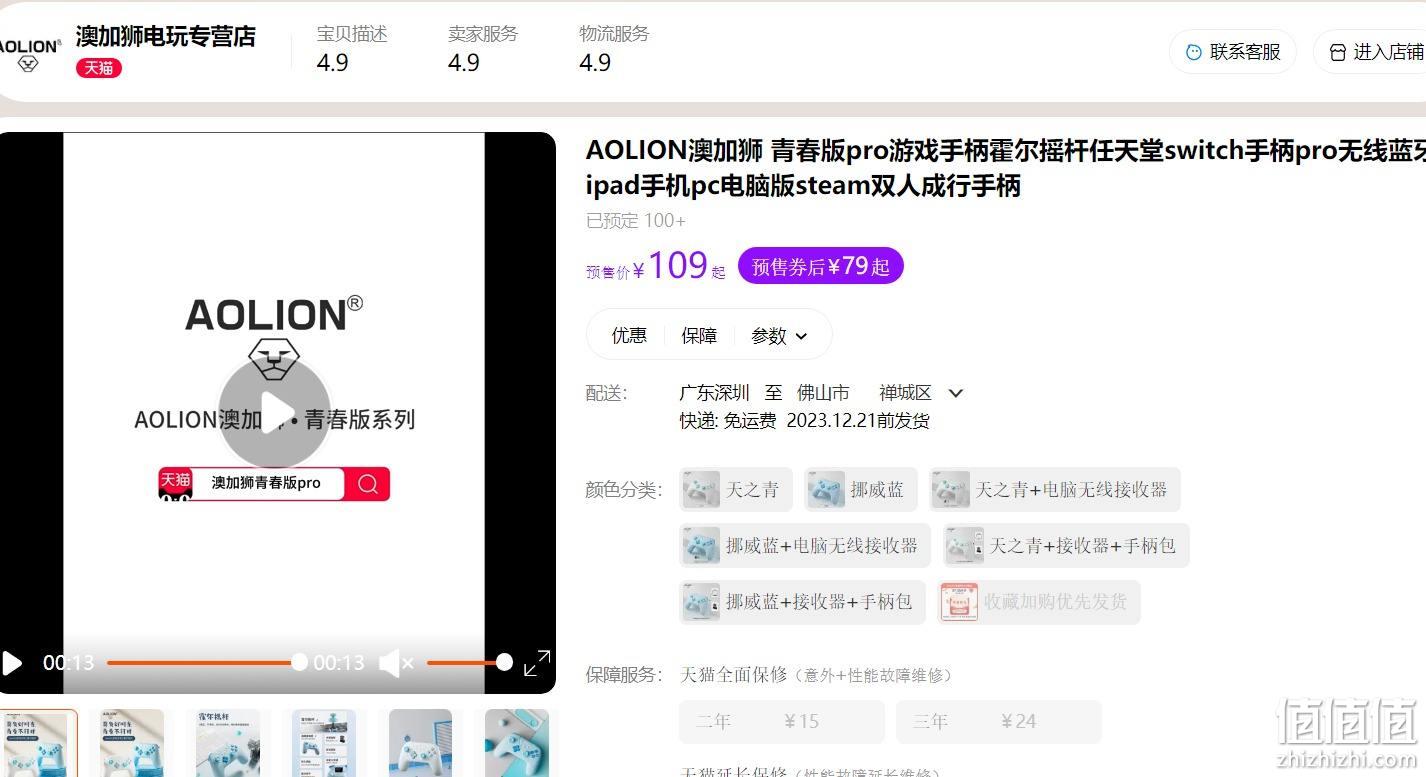Open third product thumbnail

pyautogui.click(x=228, y=743)
